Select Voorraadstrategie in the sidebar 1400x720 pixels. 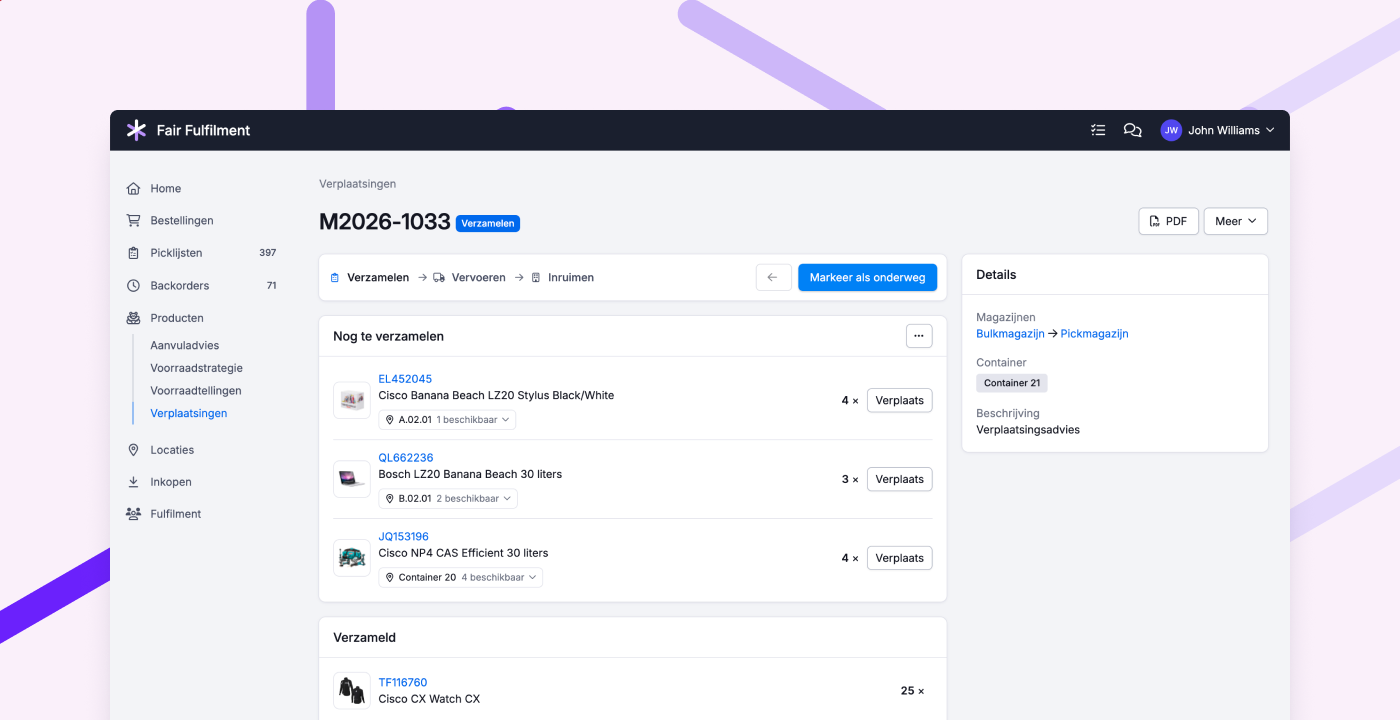tap(197, 368)
